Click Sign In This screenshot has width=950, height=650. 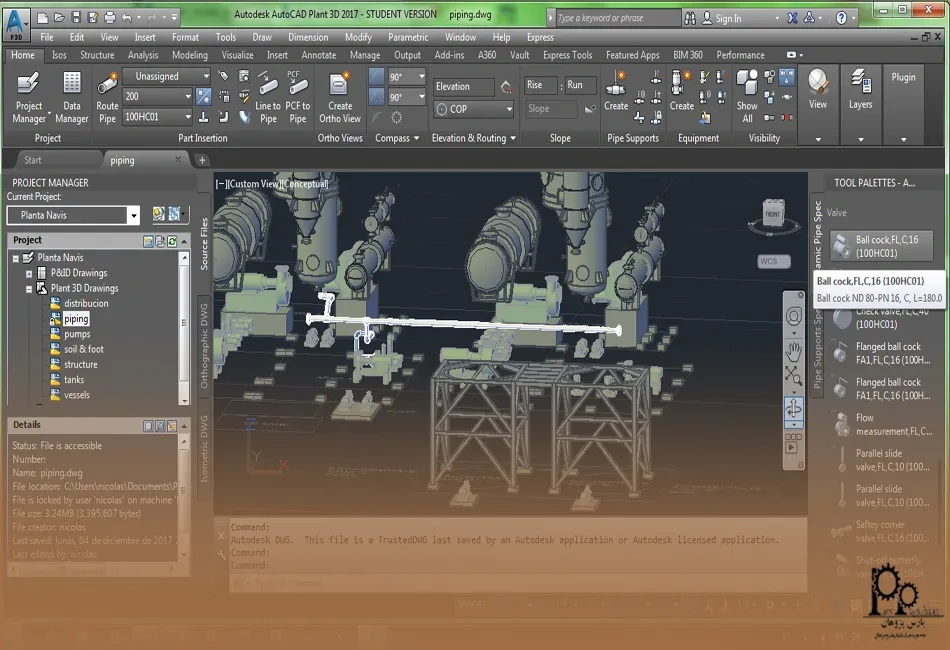coord(728,19)
